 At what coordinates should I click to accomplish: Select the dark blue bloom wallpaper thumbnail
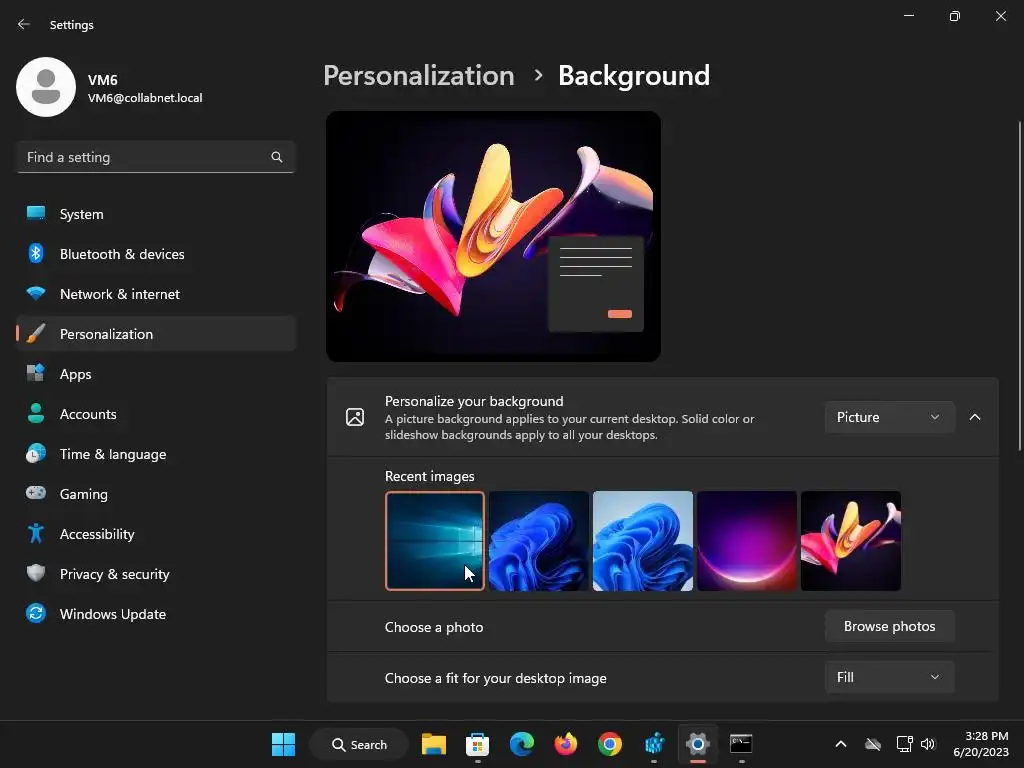(x=539, y=541)
